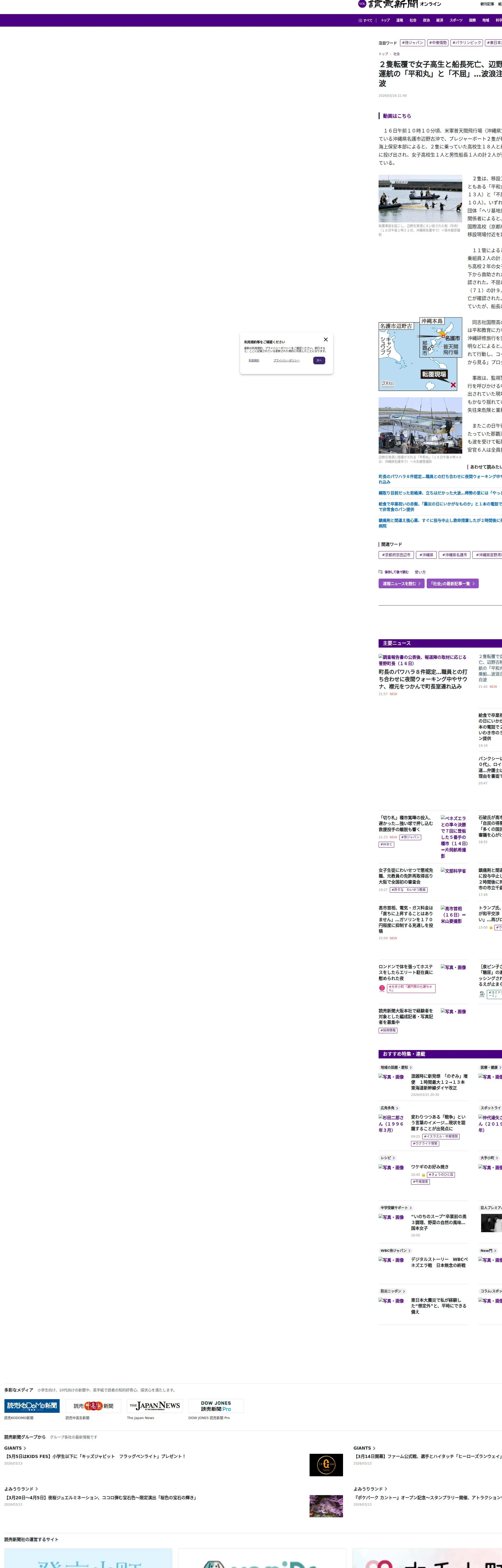
Task: Click the 社会 breadcrumb link
Action: click(397, 54)
